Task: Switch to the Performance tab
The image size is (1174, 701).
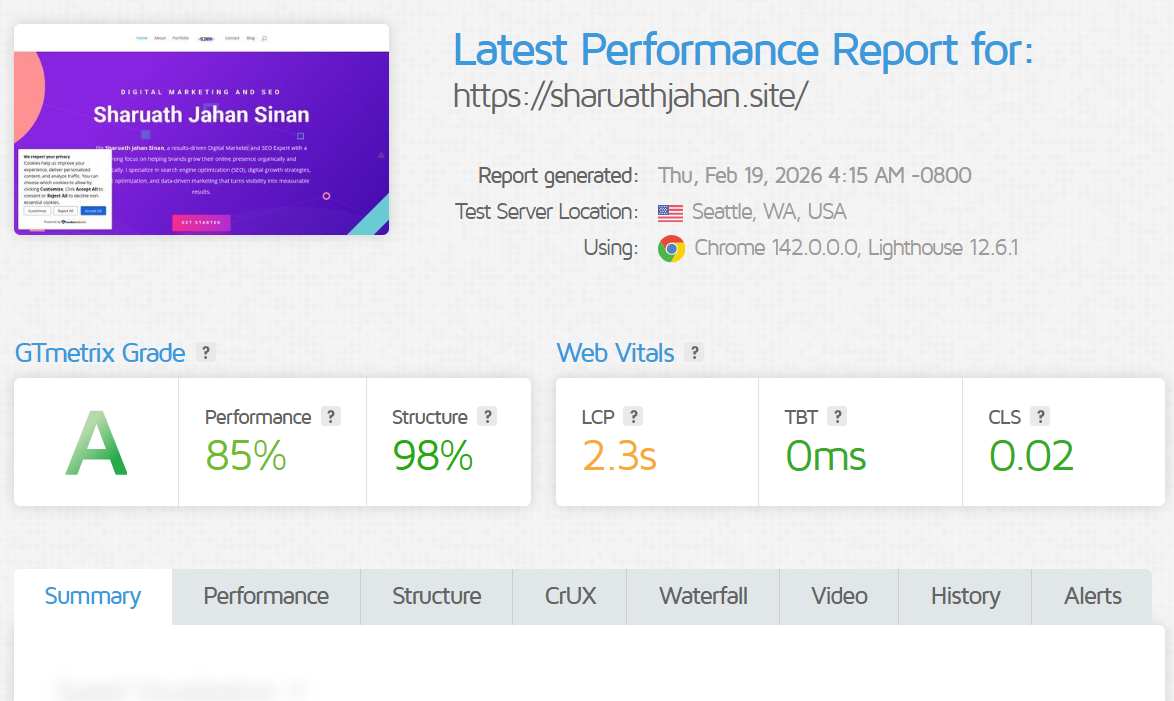Action: click(x=266, y=596)
